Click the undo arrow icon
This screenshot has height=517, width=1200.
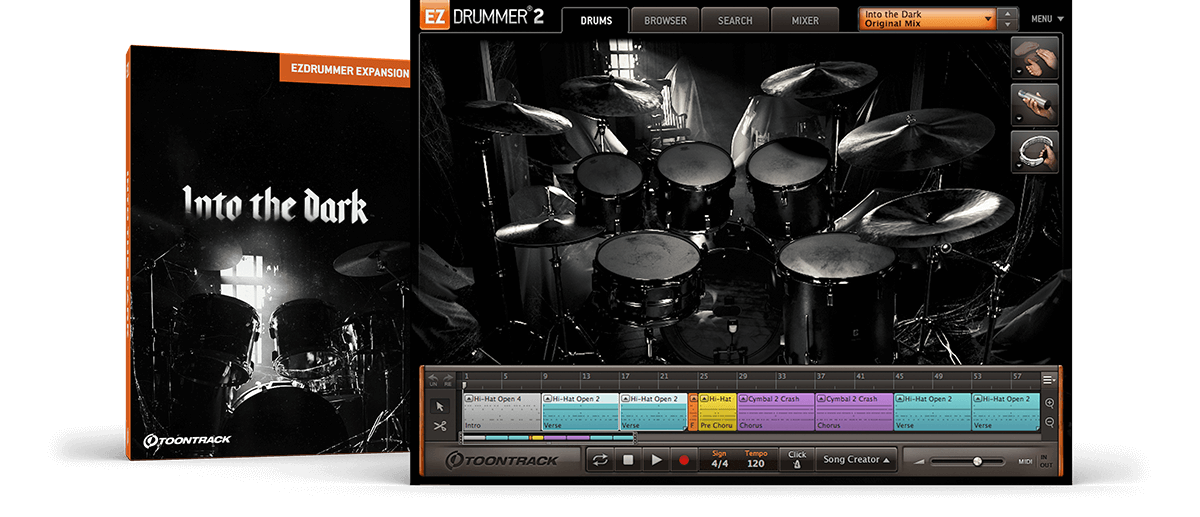433,378
